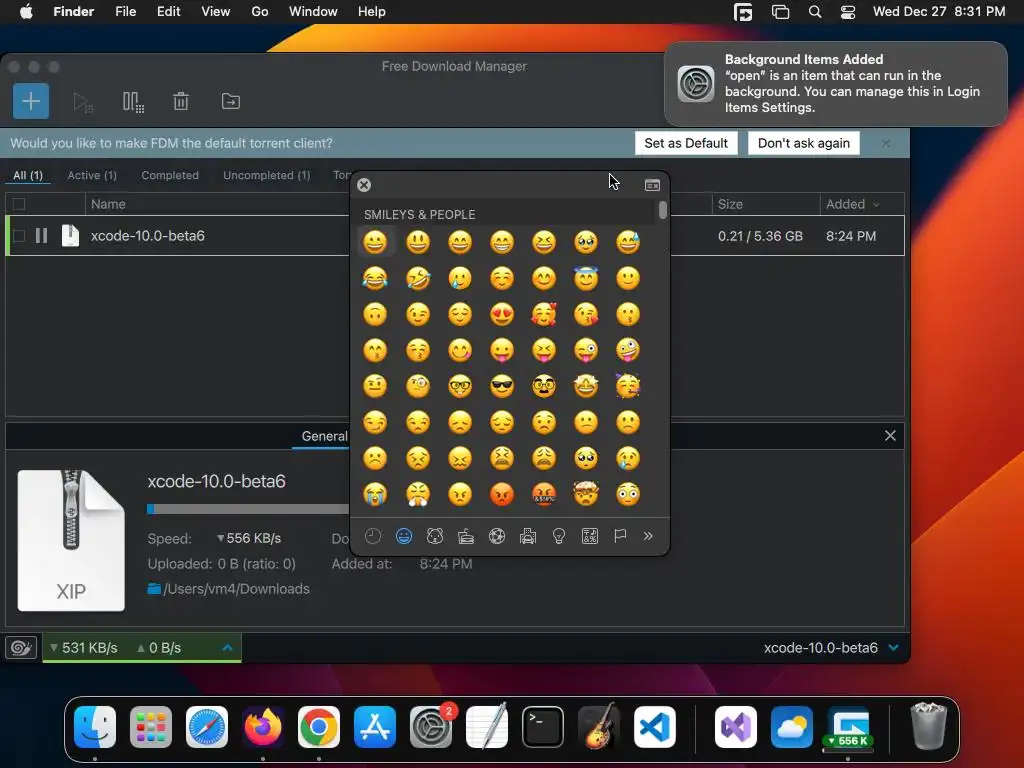This screenshot has width=1024, height=768.
Task: Select Food & Drink emoji category
Action: pyautogui.click(x=466, y=536)
